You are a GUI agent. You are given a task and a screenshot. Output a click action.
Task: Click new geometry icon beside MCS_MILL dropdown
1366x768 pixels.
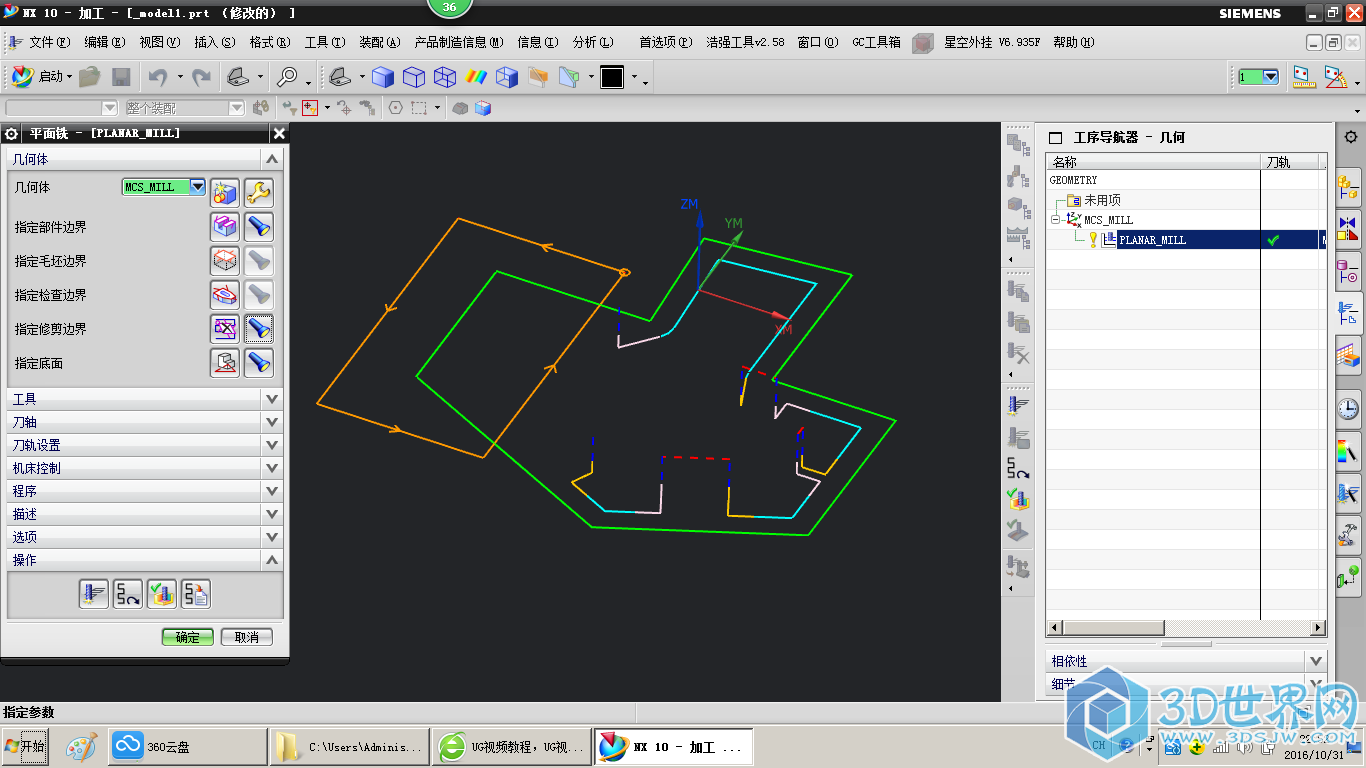[x=225, y=193]
